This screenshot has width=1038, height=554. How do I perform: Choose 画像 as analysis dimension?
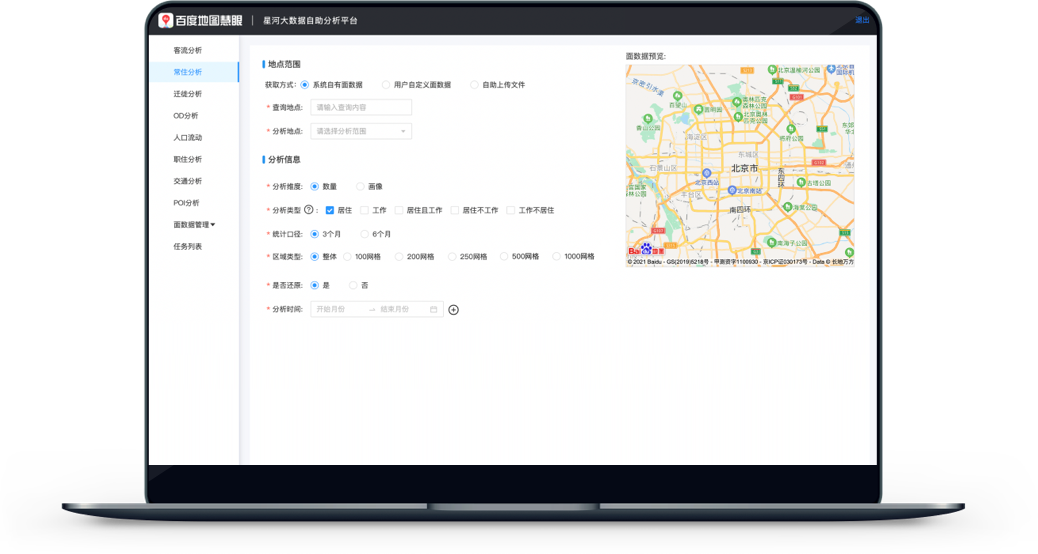(x=360, y=187)
